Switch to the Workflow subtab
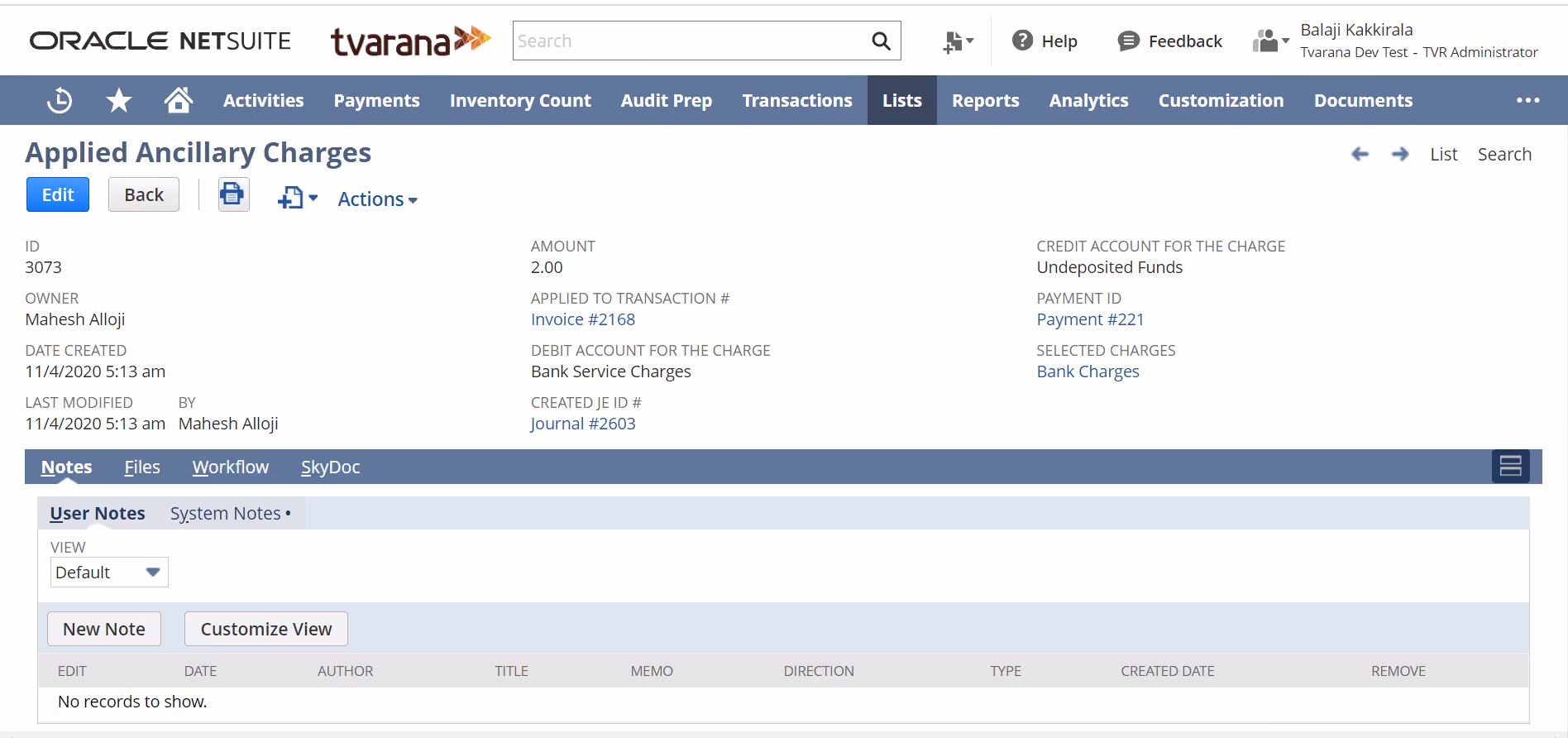1568x738 pixels. coord(230,467)
